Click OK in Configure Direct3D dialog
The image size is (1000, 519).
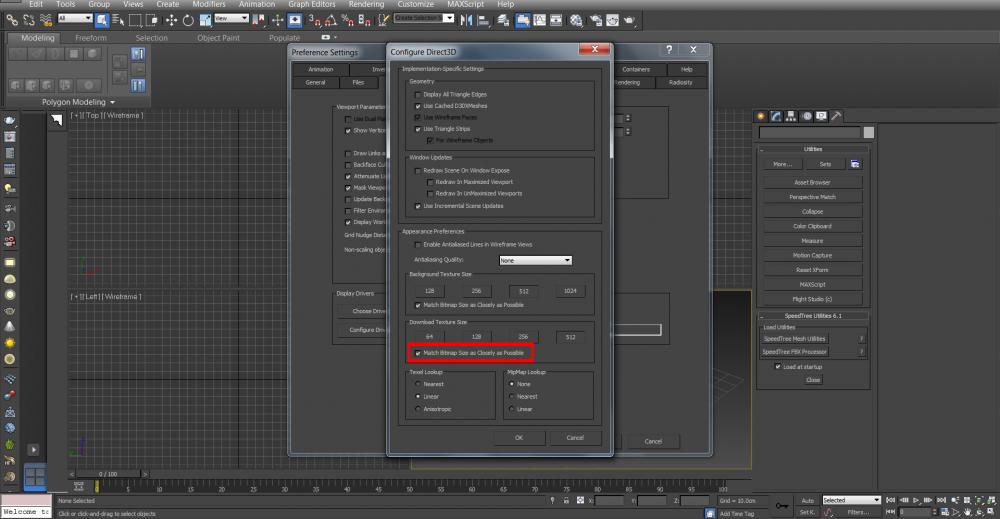[518, 438]
